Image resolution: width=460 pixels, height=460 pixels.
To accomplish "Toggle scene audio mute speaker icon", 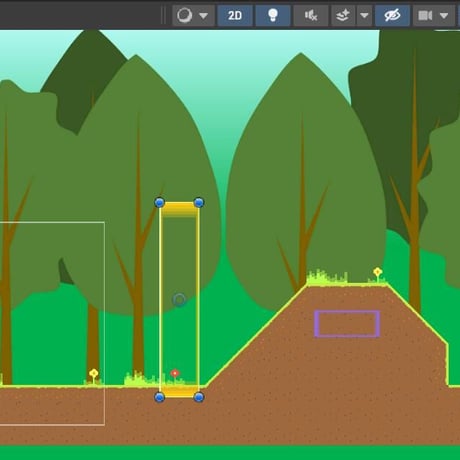I will click(311, 15).
